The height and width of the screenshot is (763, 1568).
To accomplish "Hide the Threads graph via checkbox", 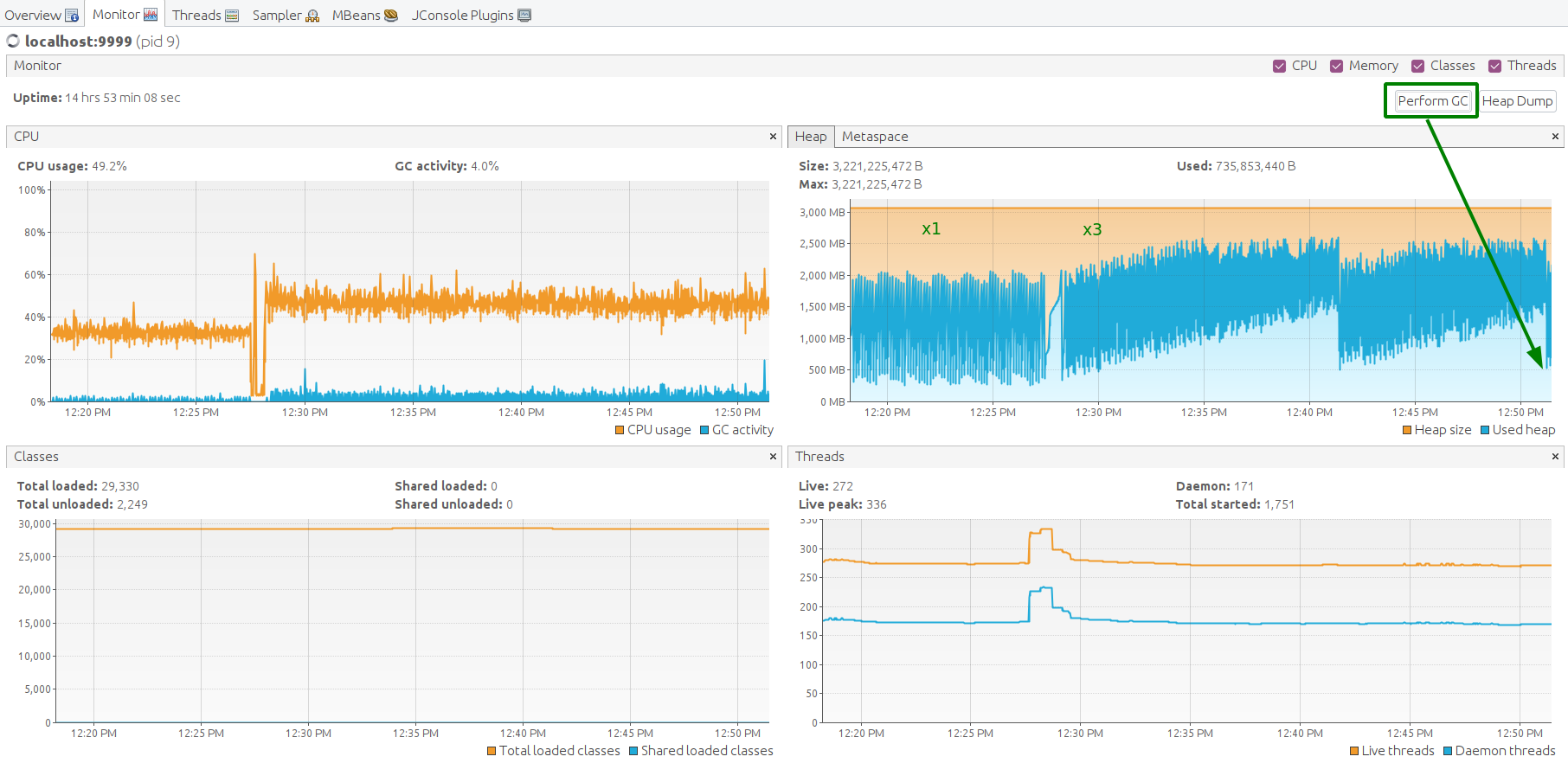I will click(1494, 67).
